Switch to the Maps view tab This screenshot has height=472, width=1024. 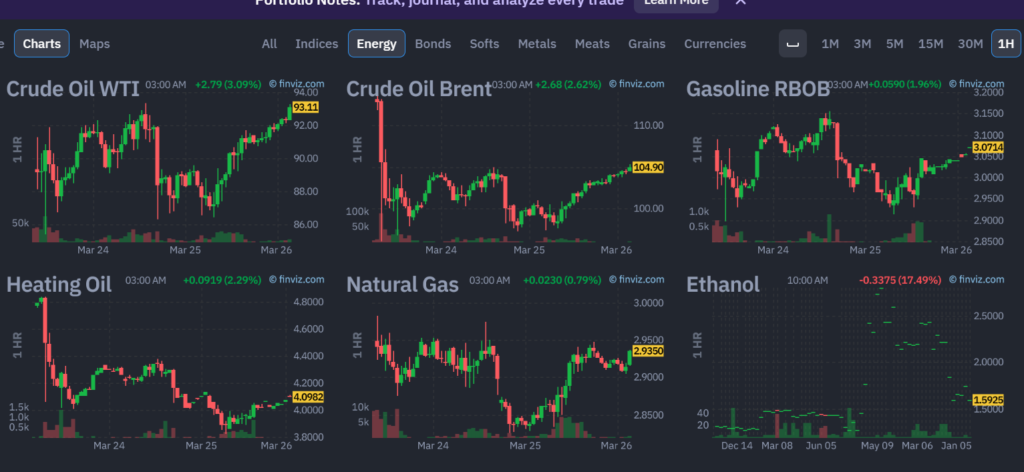pyautogui.click(x=94, y=44)
